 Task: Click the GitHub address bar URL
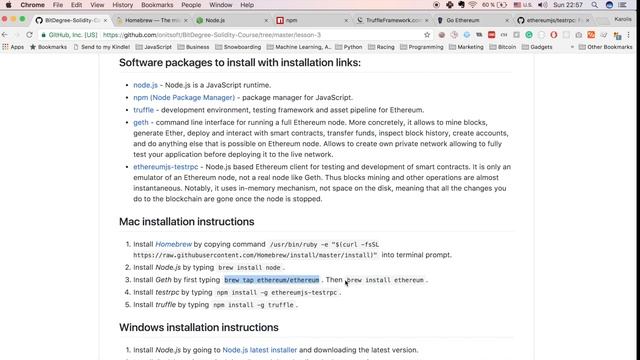click(212, 35)
